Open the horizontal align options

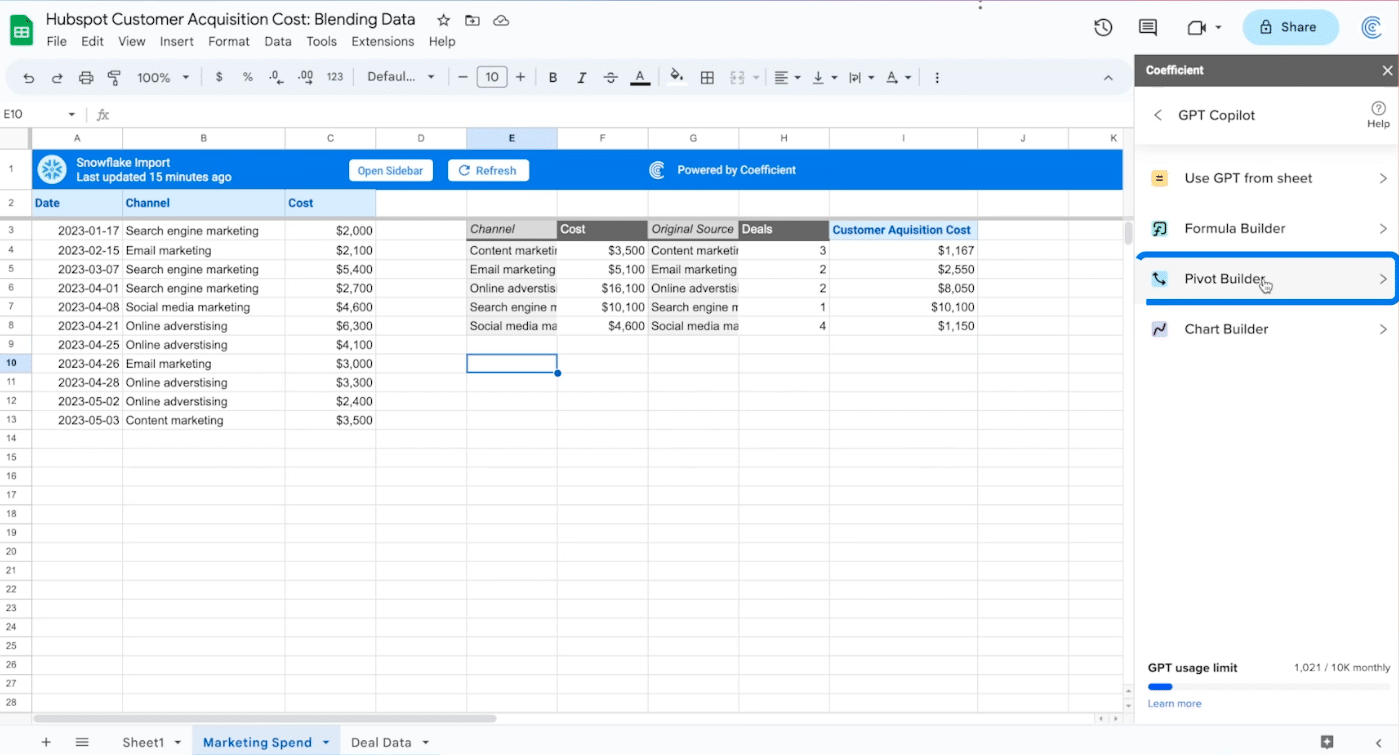point(787,77)
